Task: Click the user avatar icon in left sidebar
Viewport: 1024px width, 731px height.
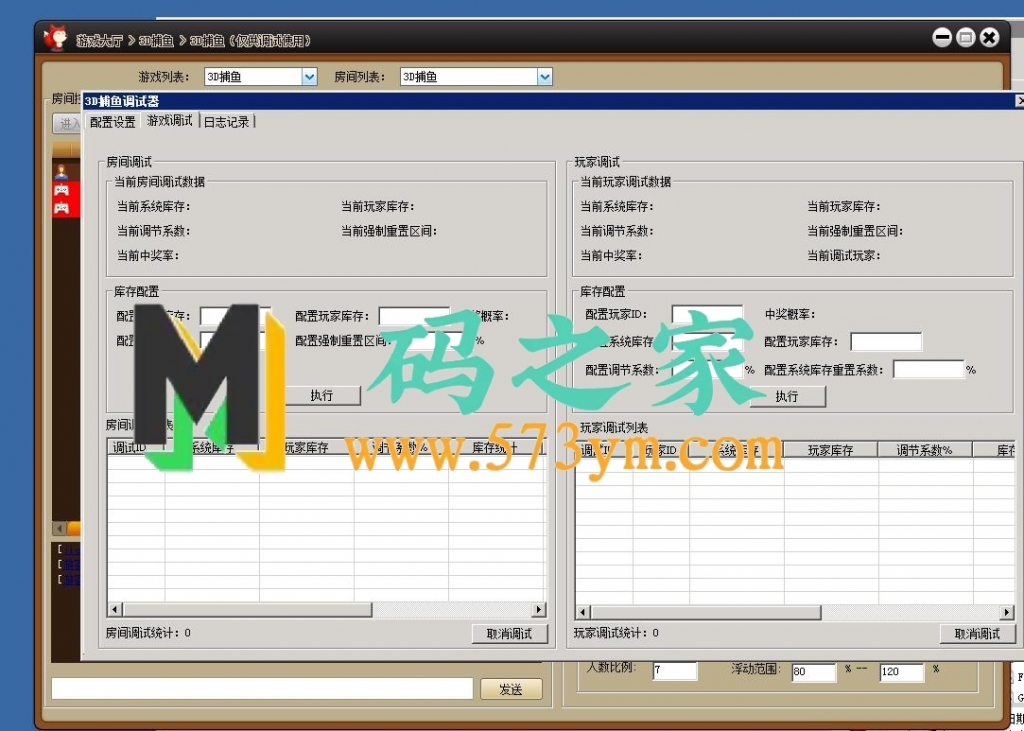Action: [x=61, y=172]
